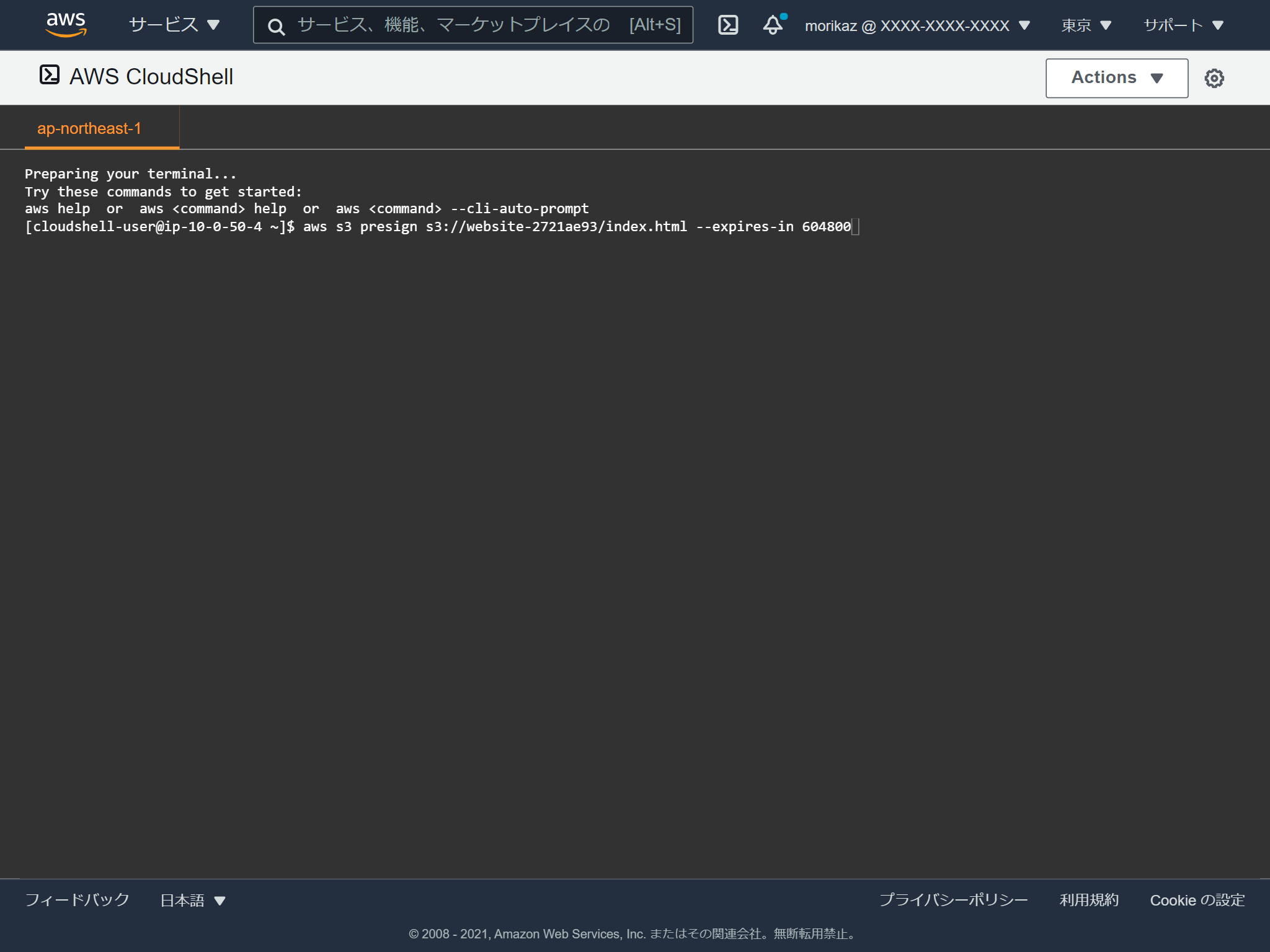Open the morikaz account dropdown

915,25
